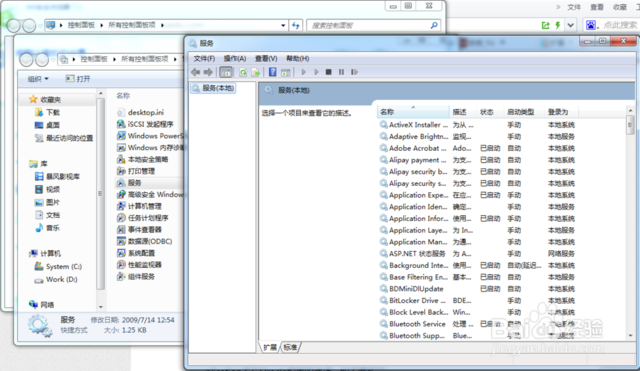The width and height of the screenshot is (640, 371).
Task: Select the Background Intelligent Transfer service
Action: (478, 265)
